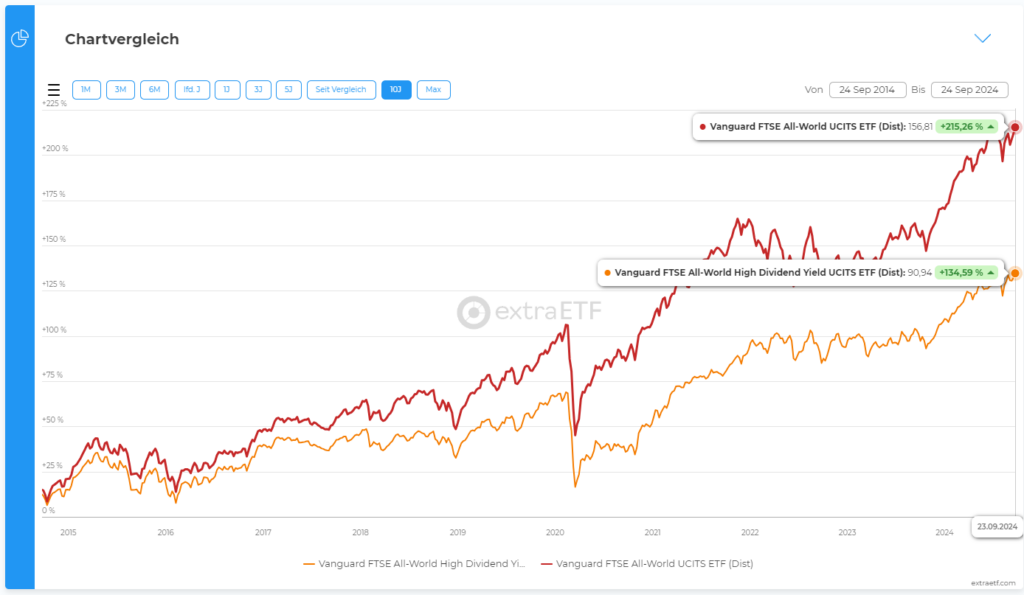Click the pie chart icon in sidebar
The image size is (1024, 595).
20,39
